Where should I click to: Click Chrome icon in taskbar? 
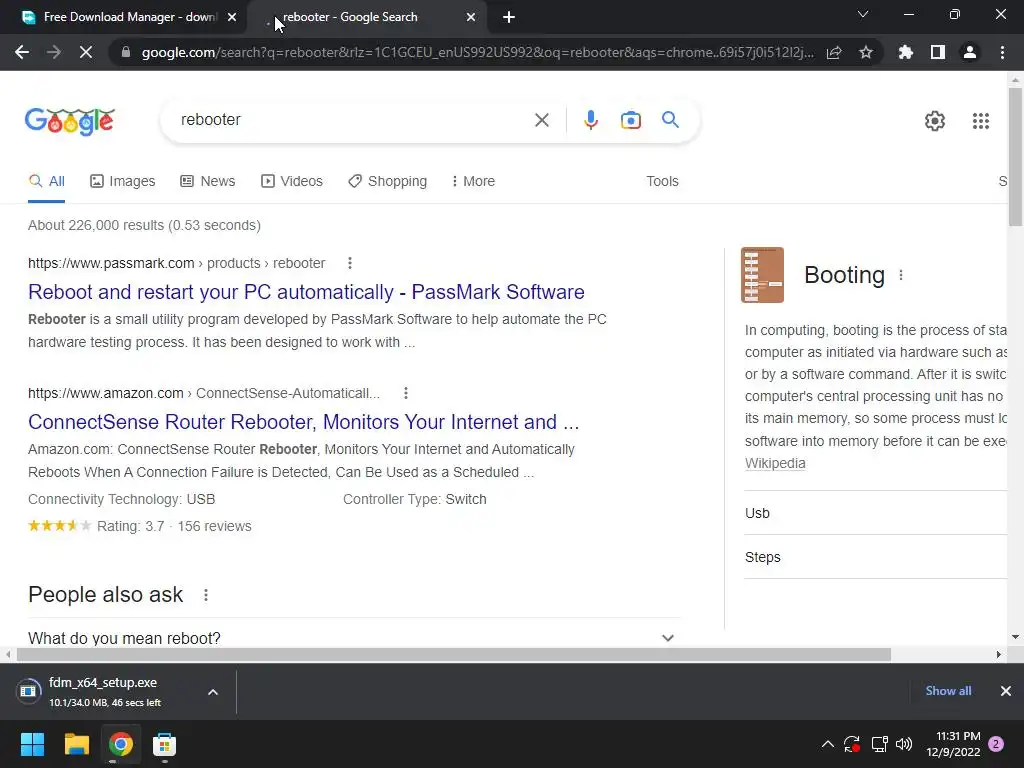pos(121,744)
